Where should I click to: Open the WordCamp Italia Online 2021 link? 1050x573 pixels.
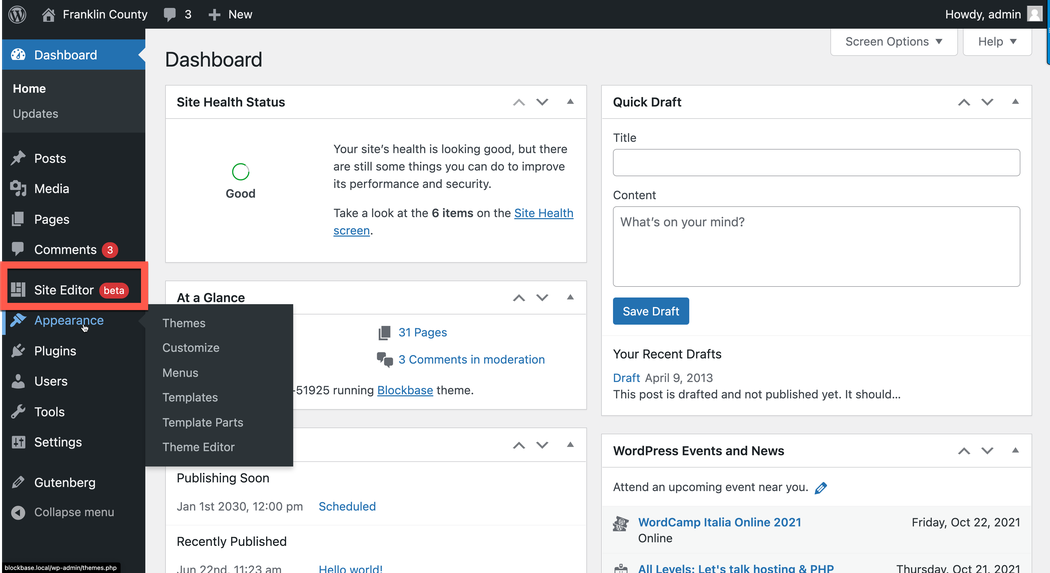tap(719, 522)
